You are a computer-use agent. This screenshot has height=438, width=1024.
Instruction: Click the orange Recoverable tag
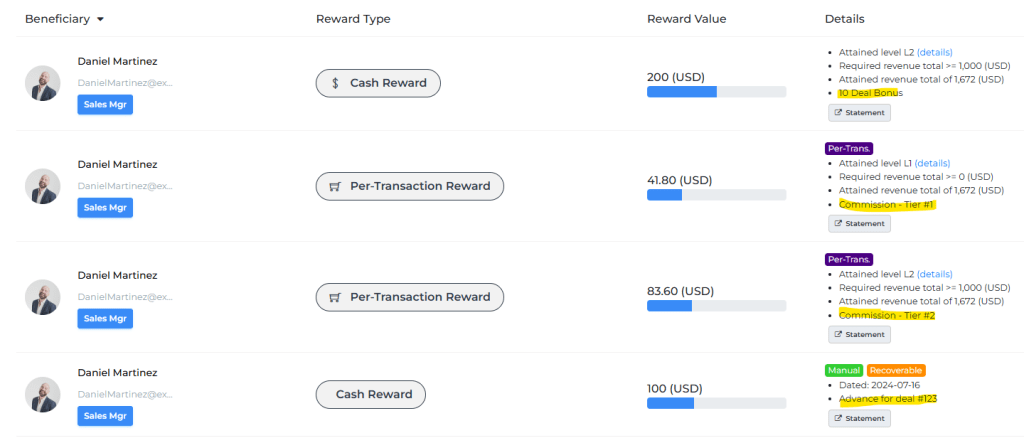(896, 370)
